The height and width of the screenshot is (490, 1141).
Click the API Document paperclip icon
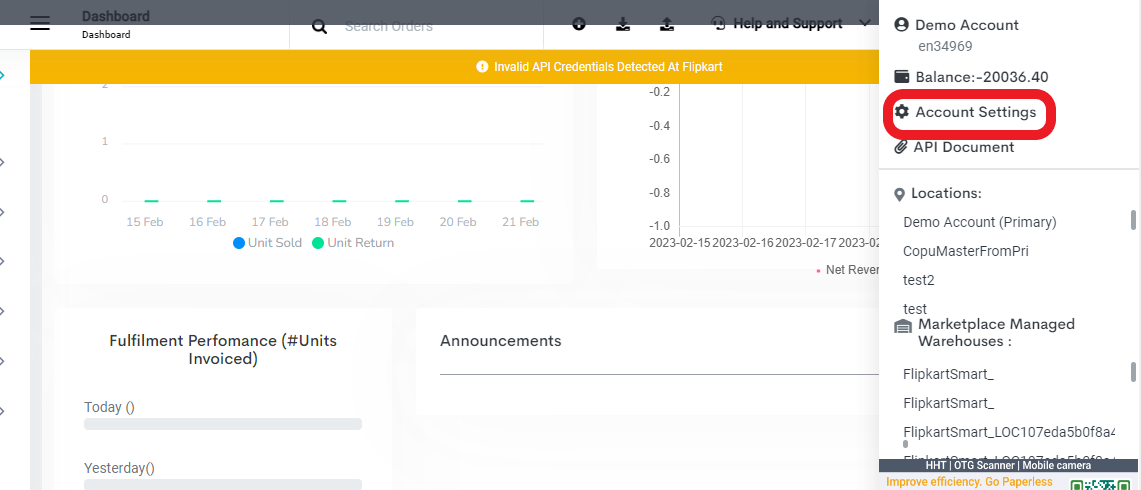[901, 147]
